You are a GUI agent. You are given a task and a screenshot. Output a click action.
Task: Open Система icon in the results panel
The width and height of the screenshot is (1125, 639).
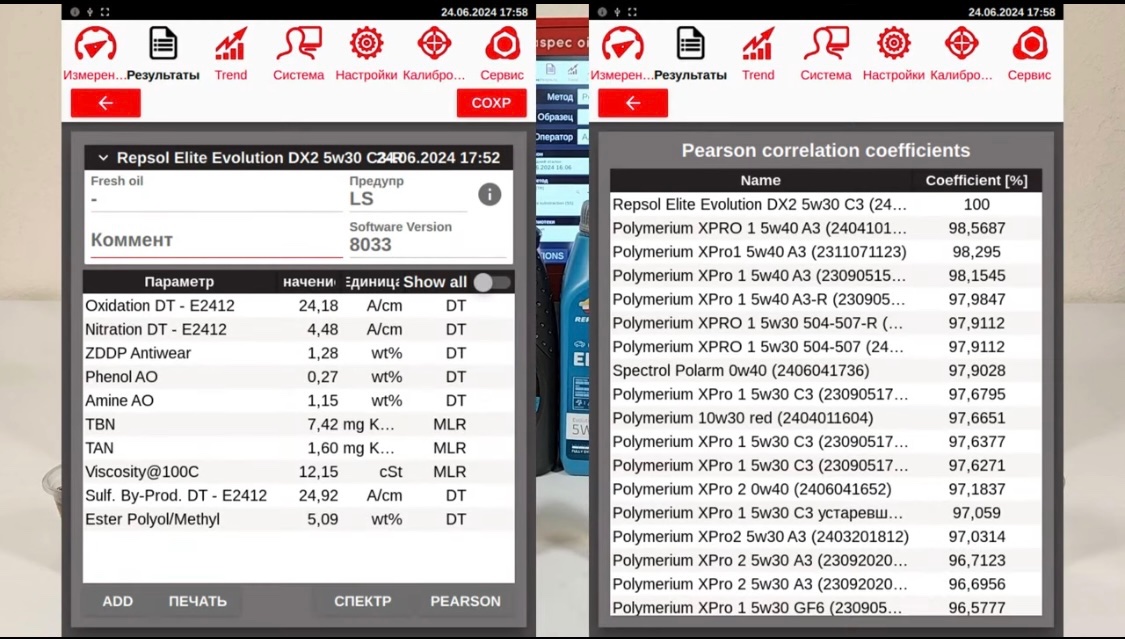[x=298, y=44]
